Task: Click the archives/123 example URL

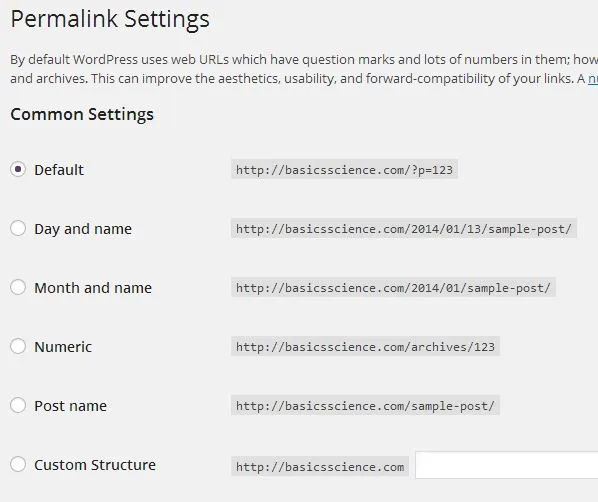Action: [x=365, y=346]
